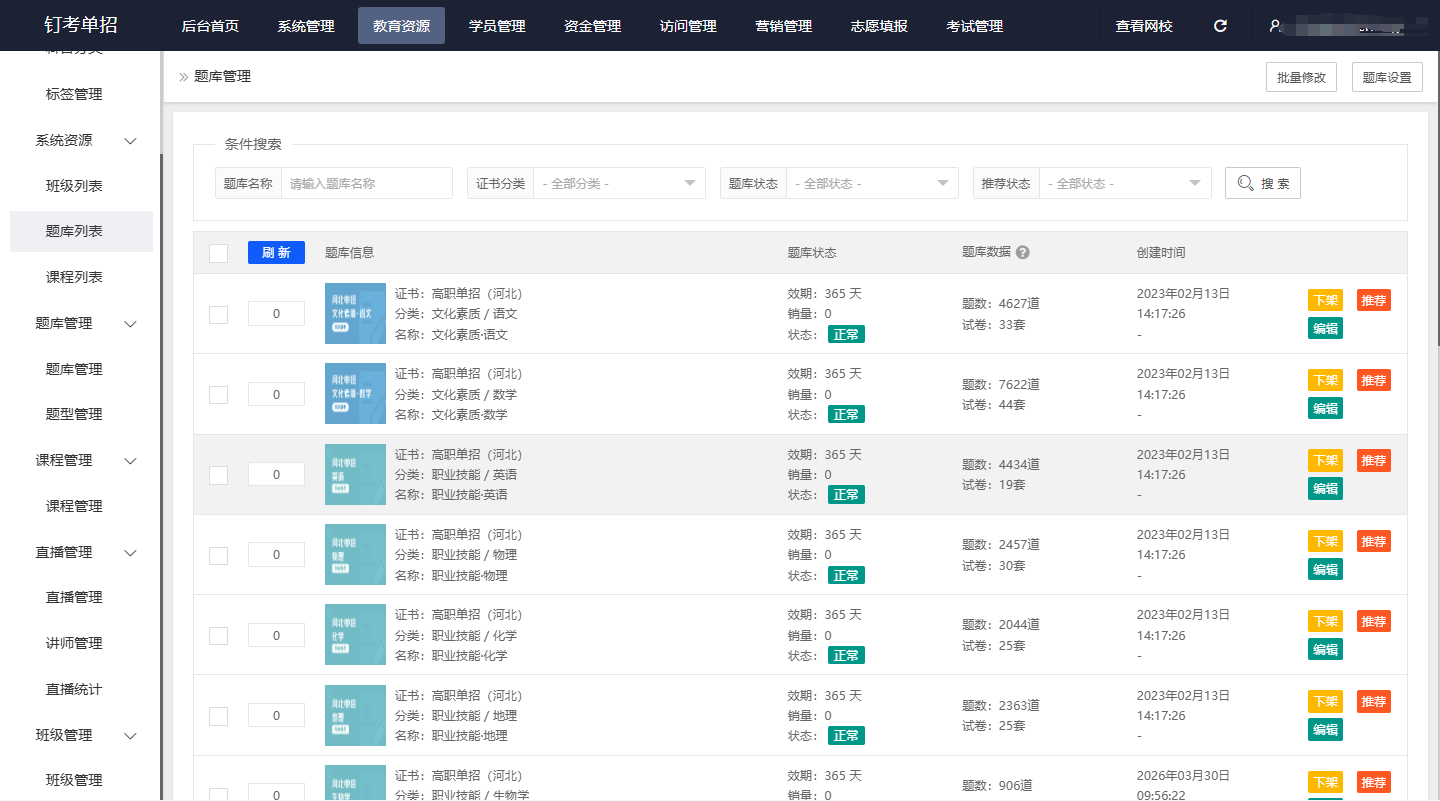Click the 批量修改 button

tap(1301, 78)
